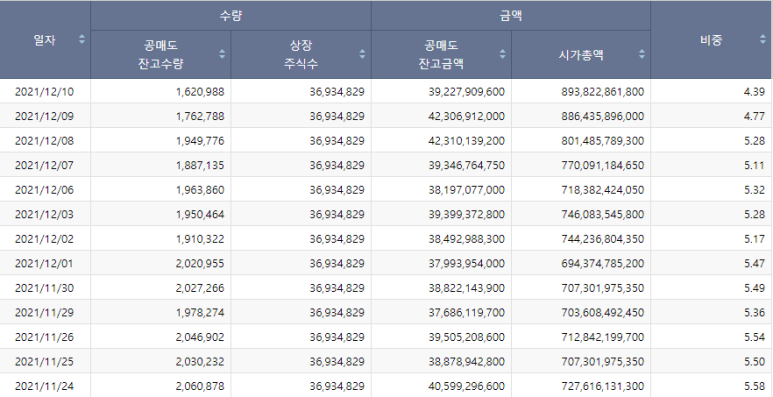Click short balance quantity 1,949,776
The height and width of the screenshot is (397, 773).
point(200,141)
